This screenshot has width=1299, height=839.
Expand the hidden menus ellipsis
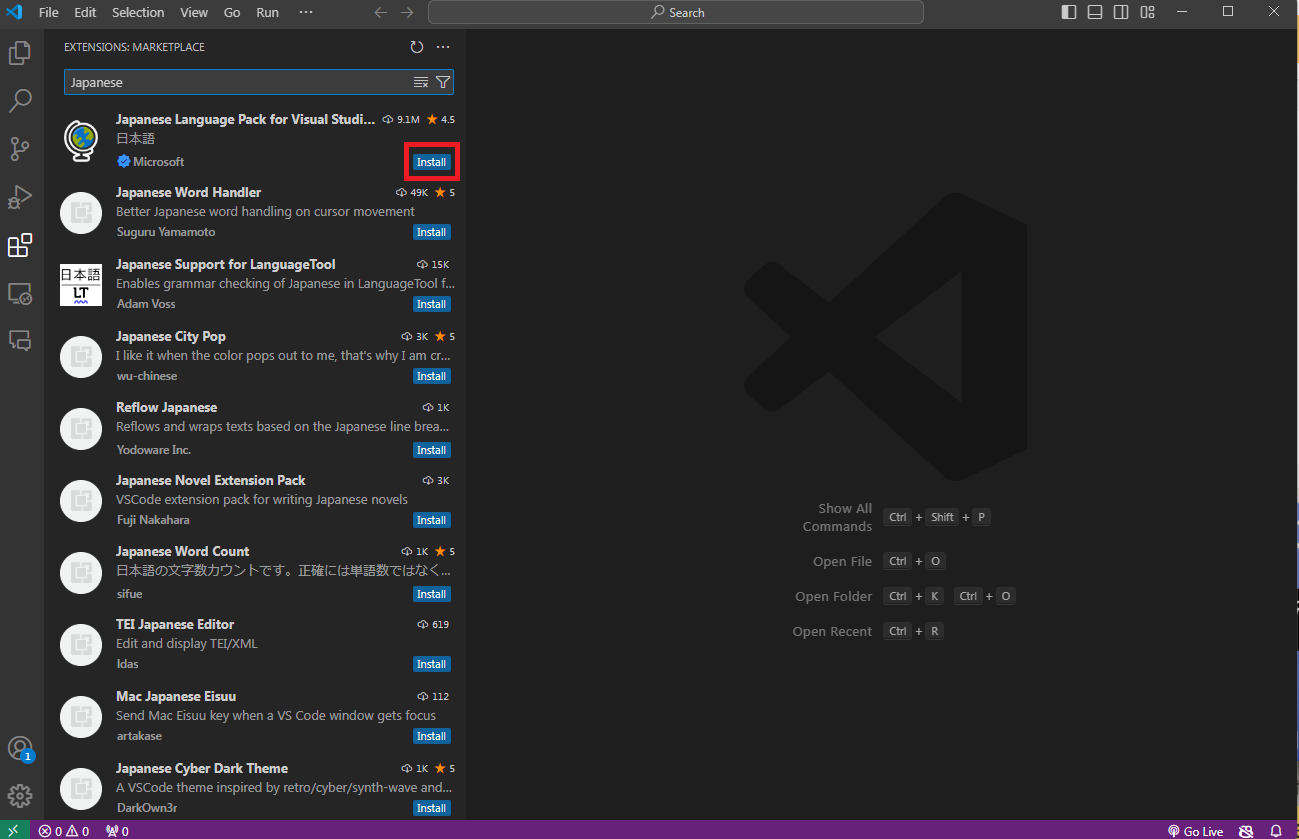pos(306,12)
